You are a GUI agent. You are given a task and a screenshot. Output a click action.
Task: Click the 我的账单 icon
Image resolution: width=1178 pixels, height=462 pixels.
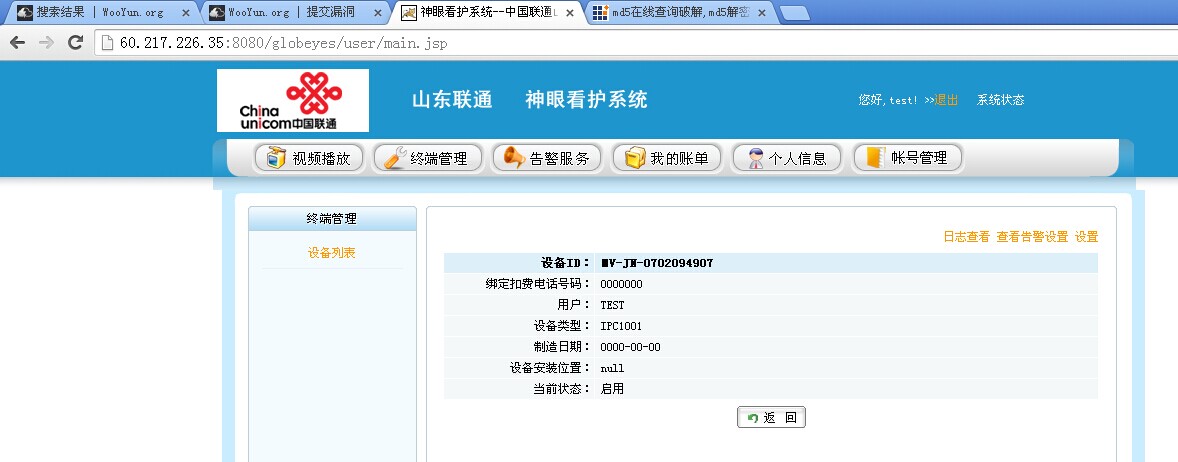(635, 158)
